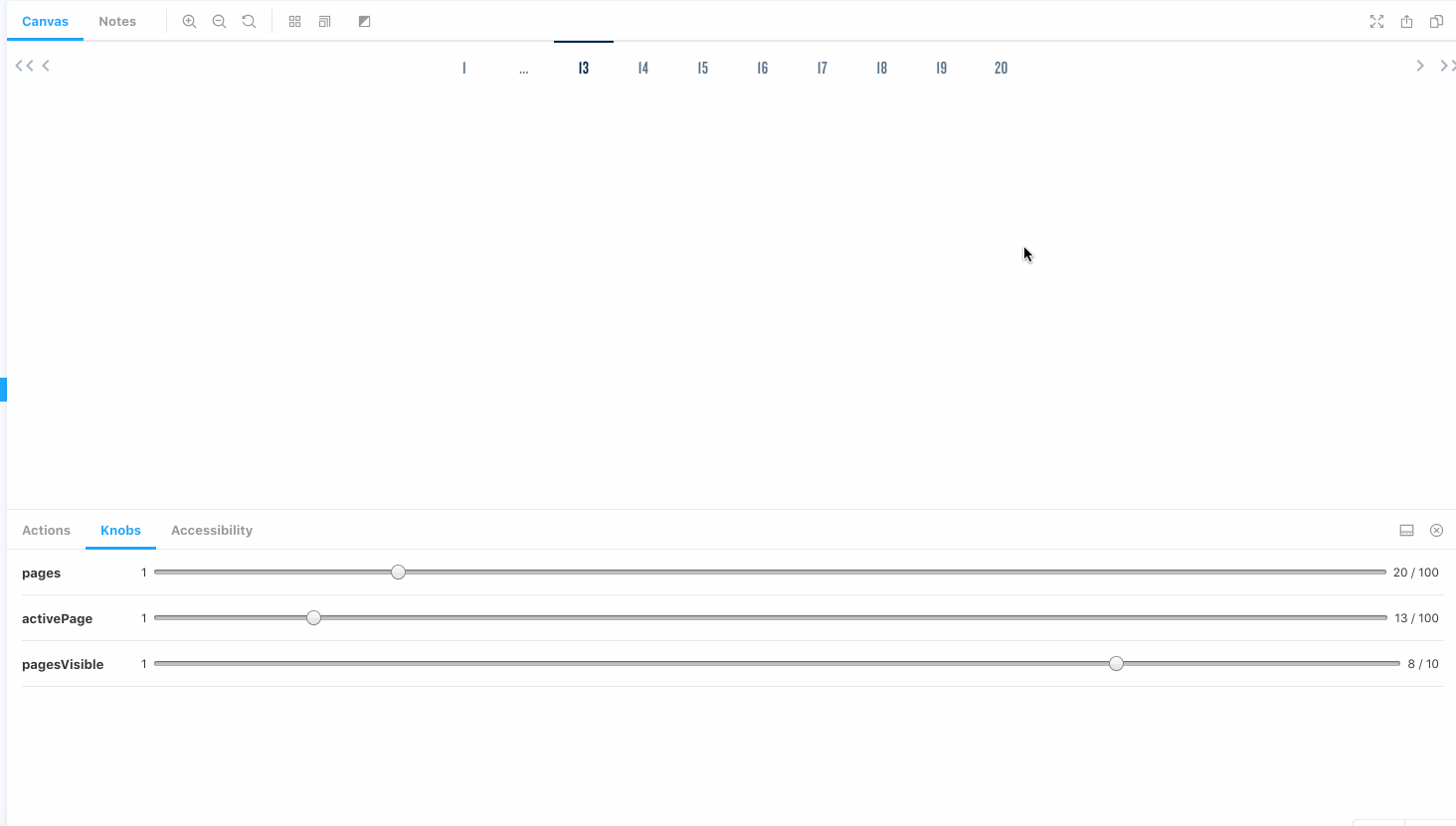Hide the addons panel with close icon
The width and height of the screenshot is (1456, 826).
(1436, 530)
